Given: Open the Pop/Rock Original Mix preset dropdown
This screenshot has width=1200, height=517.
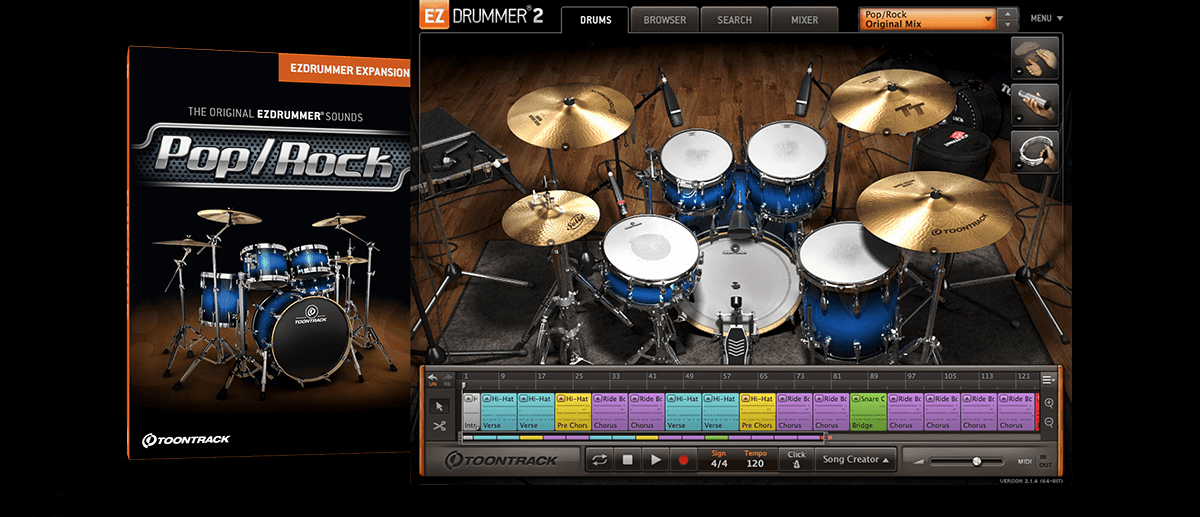Looking at the screenshot, I should 927,19.
